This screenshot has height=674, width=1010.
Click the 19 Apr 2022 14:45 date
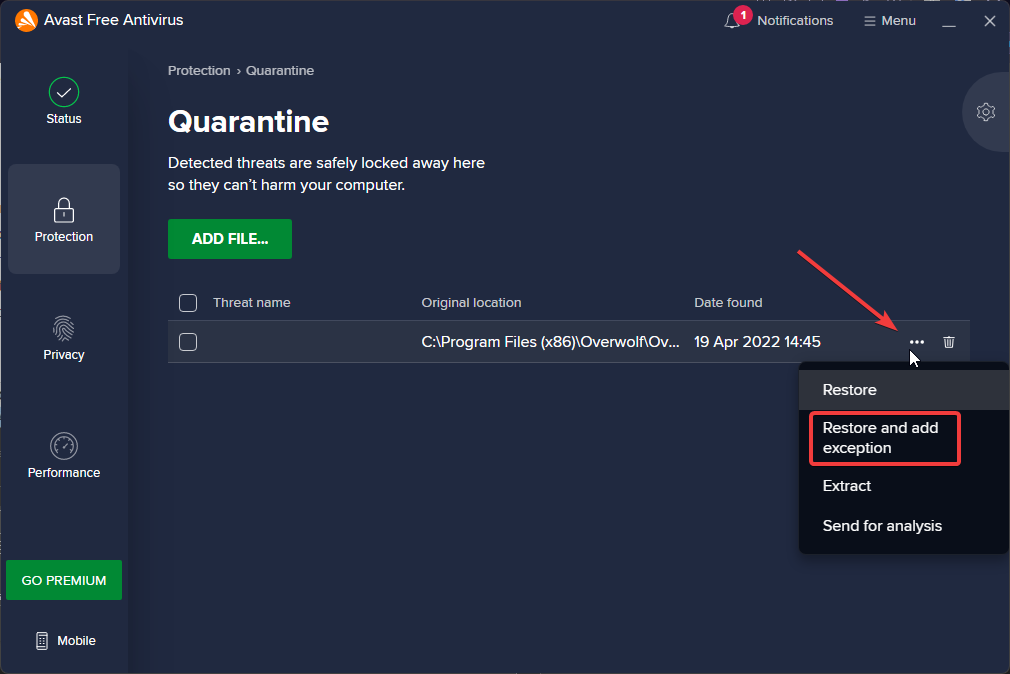point(757,342)
